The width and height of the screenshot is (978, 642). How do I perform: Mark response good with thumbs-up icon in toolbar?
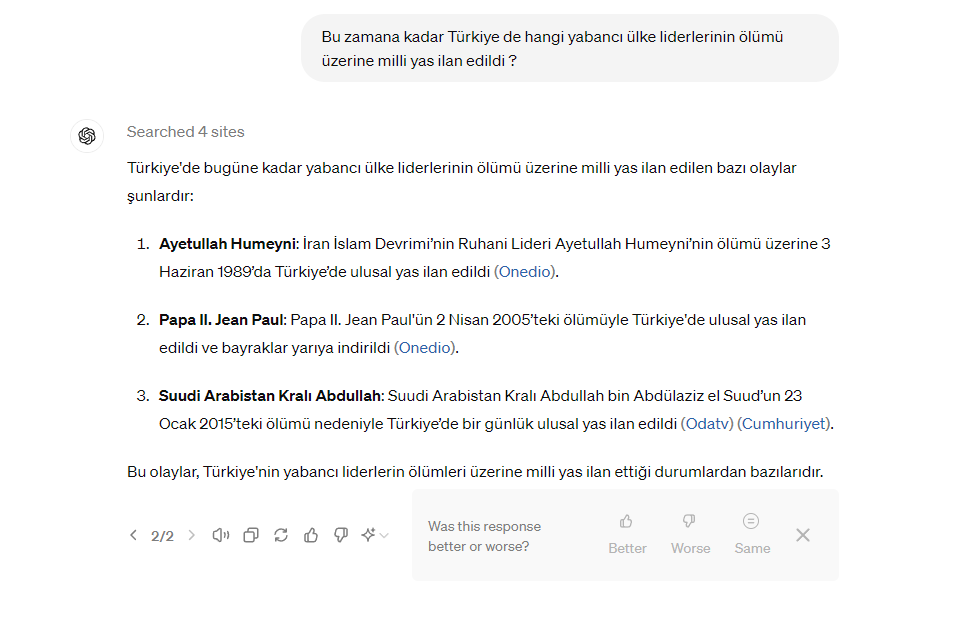[311, 535]
